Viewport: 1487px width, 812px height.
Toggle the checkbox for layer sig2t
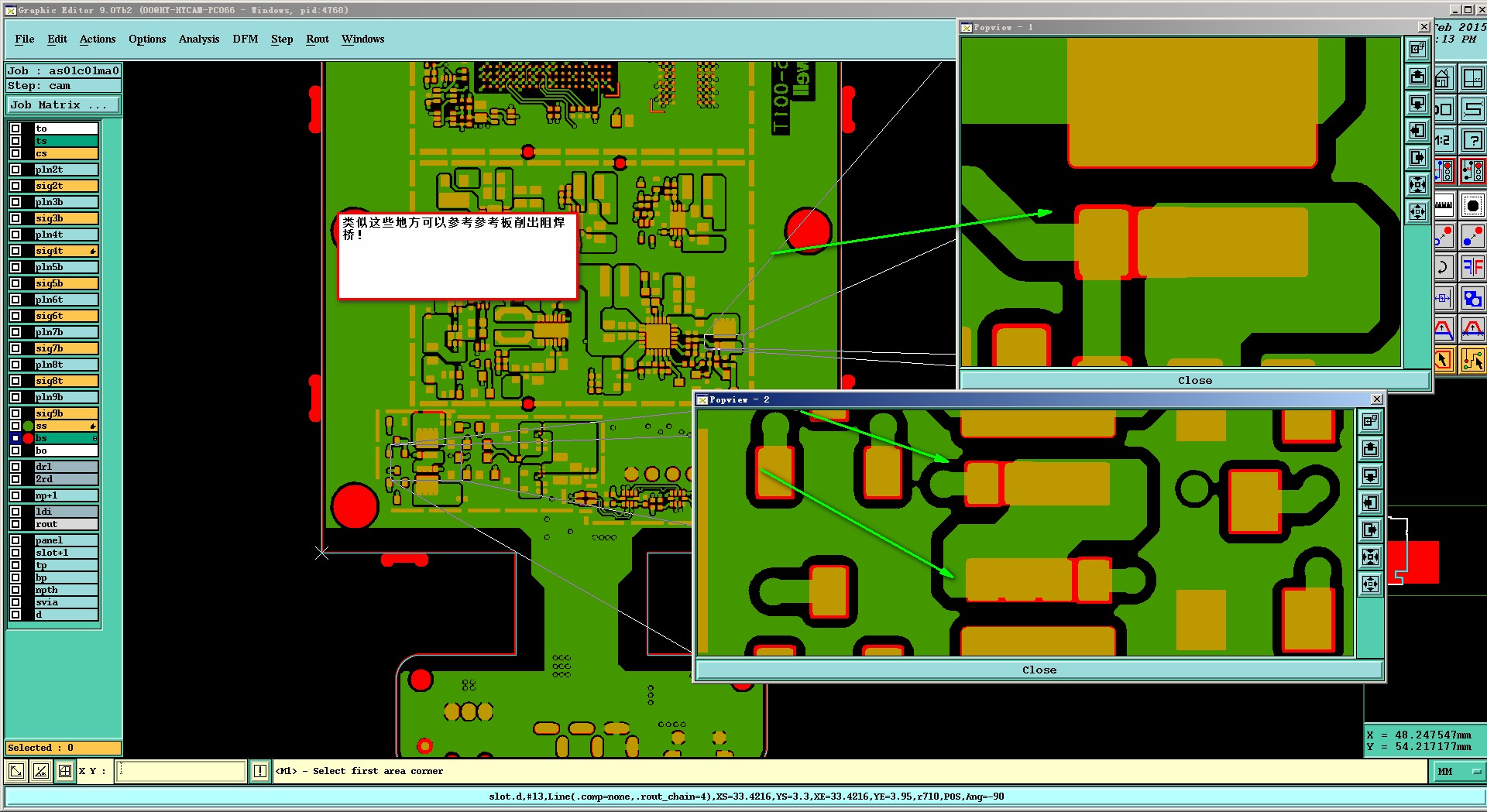click(15, 186)
